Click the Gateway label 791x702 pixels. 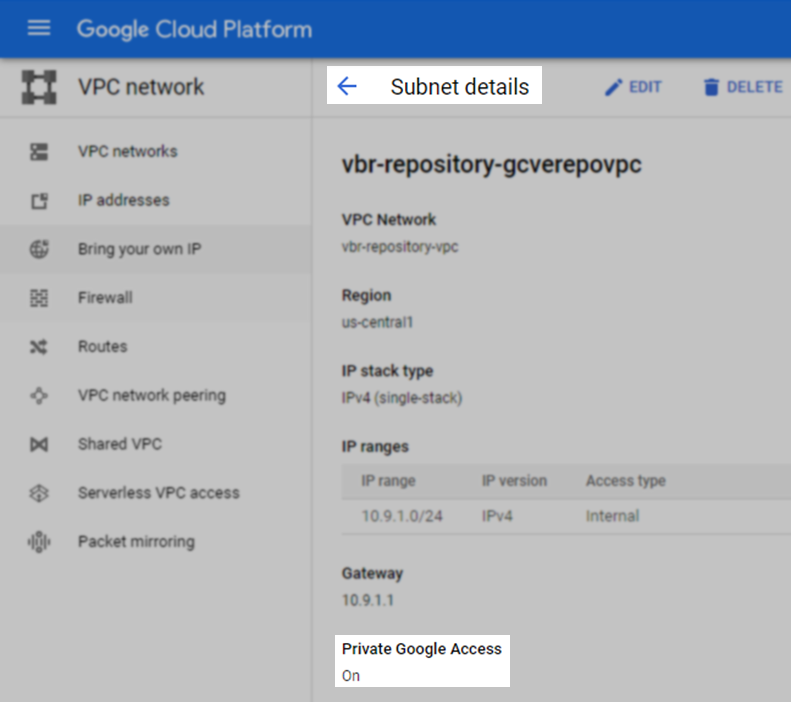(372, 573)
